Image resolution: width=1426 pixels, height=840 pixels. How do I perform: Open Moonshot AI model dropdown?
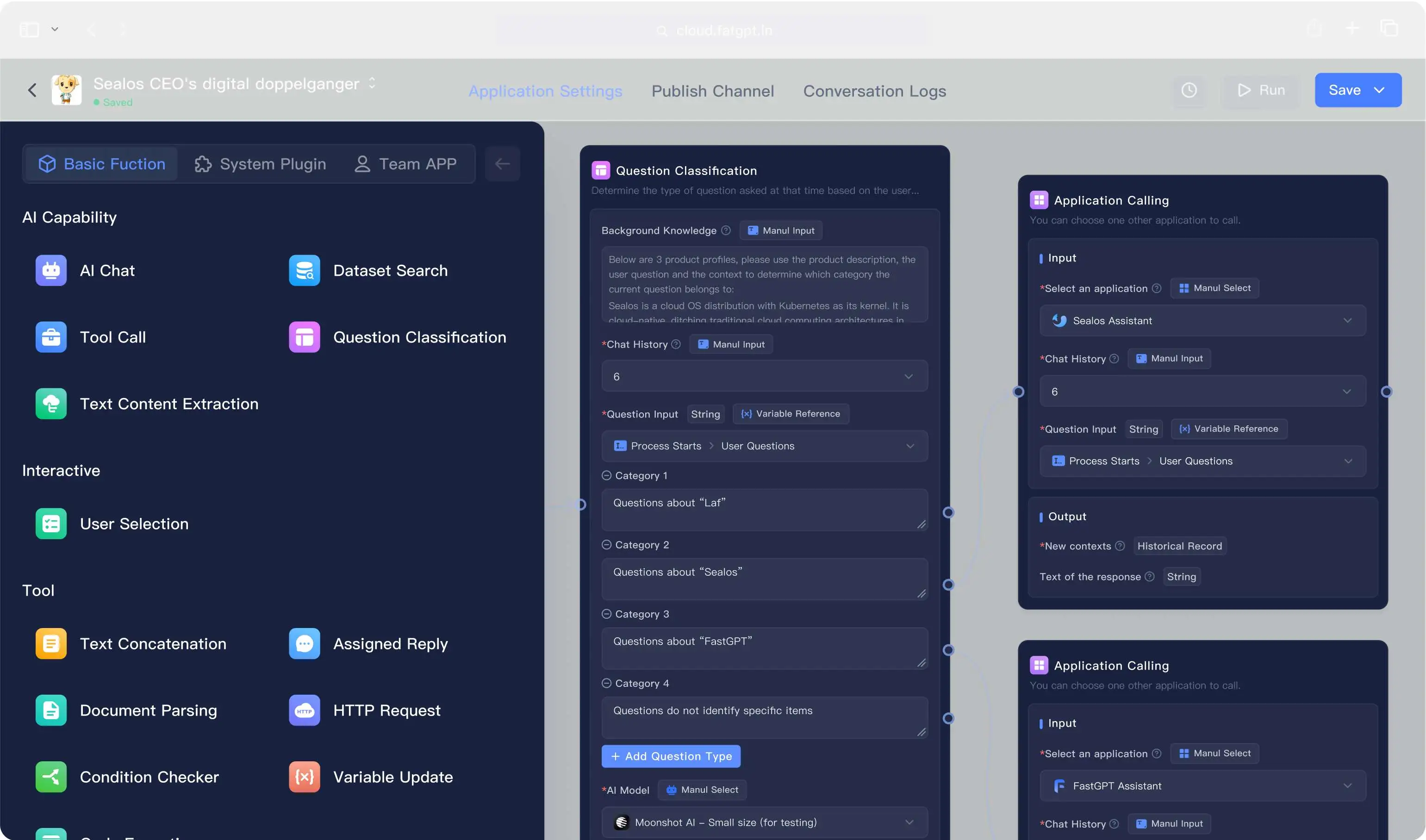764,822
